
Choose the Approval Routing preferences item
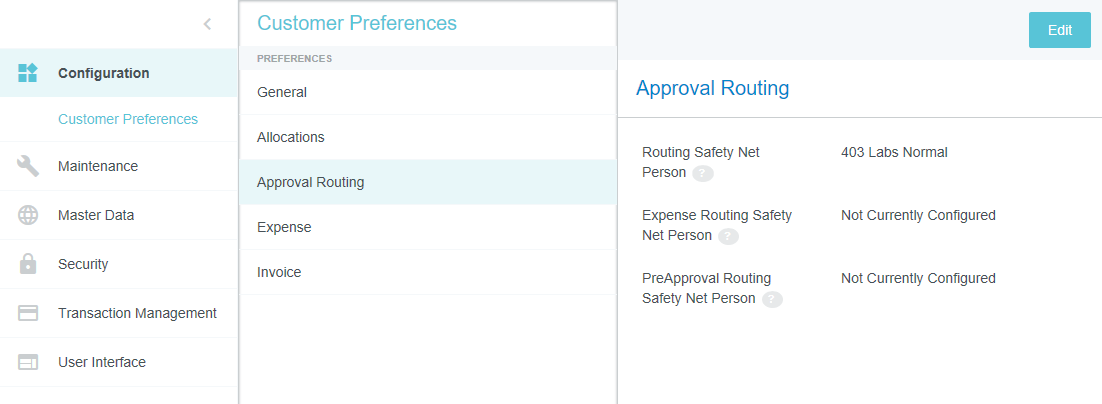311,182
